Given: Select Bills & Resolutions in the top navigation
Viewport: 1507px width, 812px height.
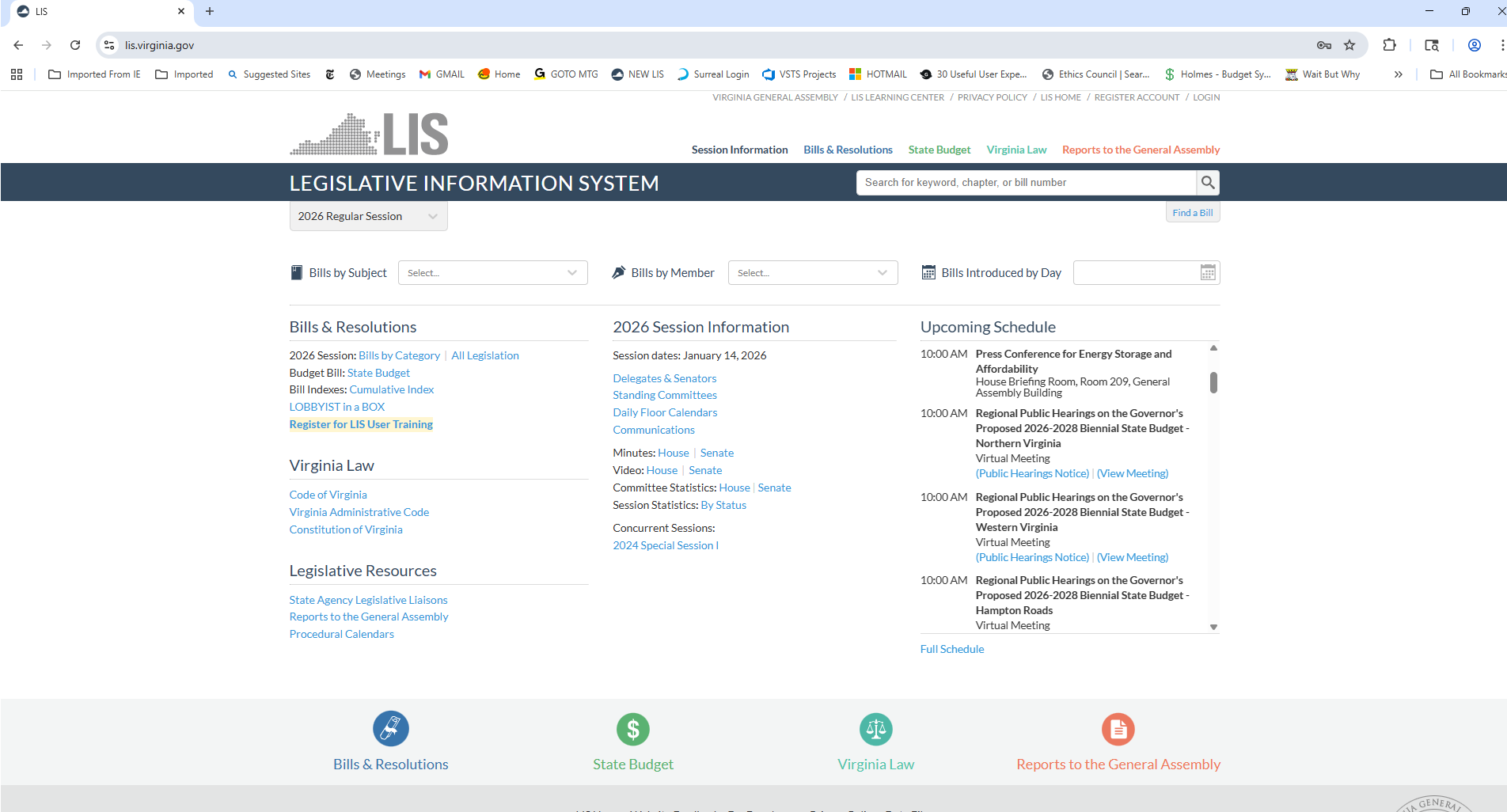Looking at the screenshot, I should click(x=848, y=150).
